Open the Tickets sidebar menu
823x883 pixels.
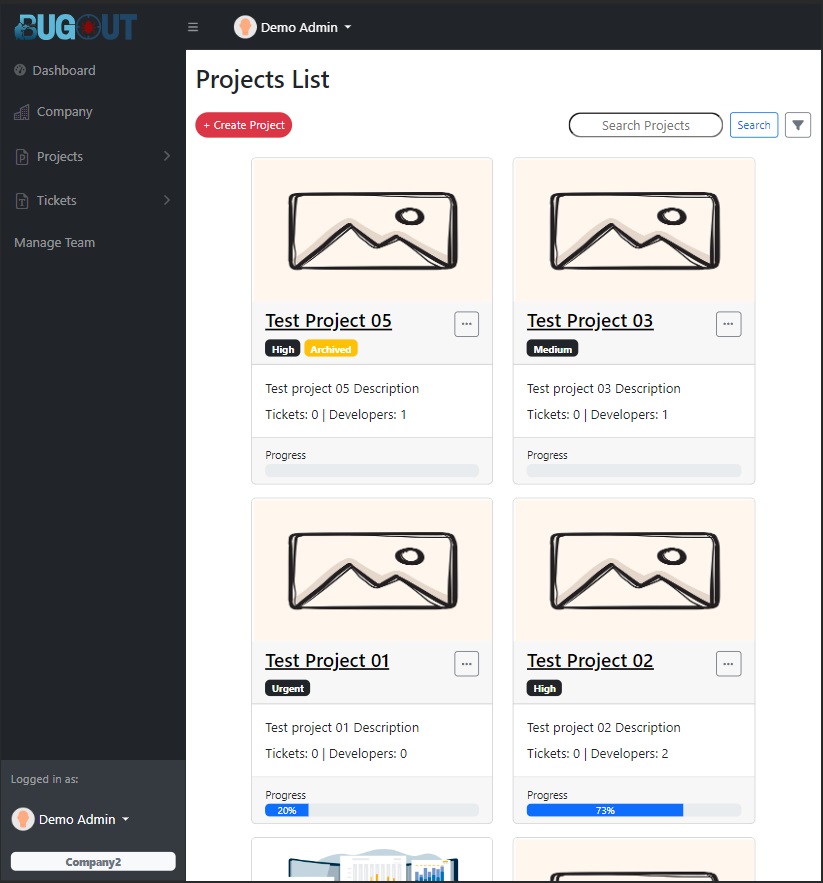coord(56,200)
